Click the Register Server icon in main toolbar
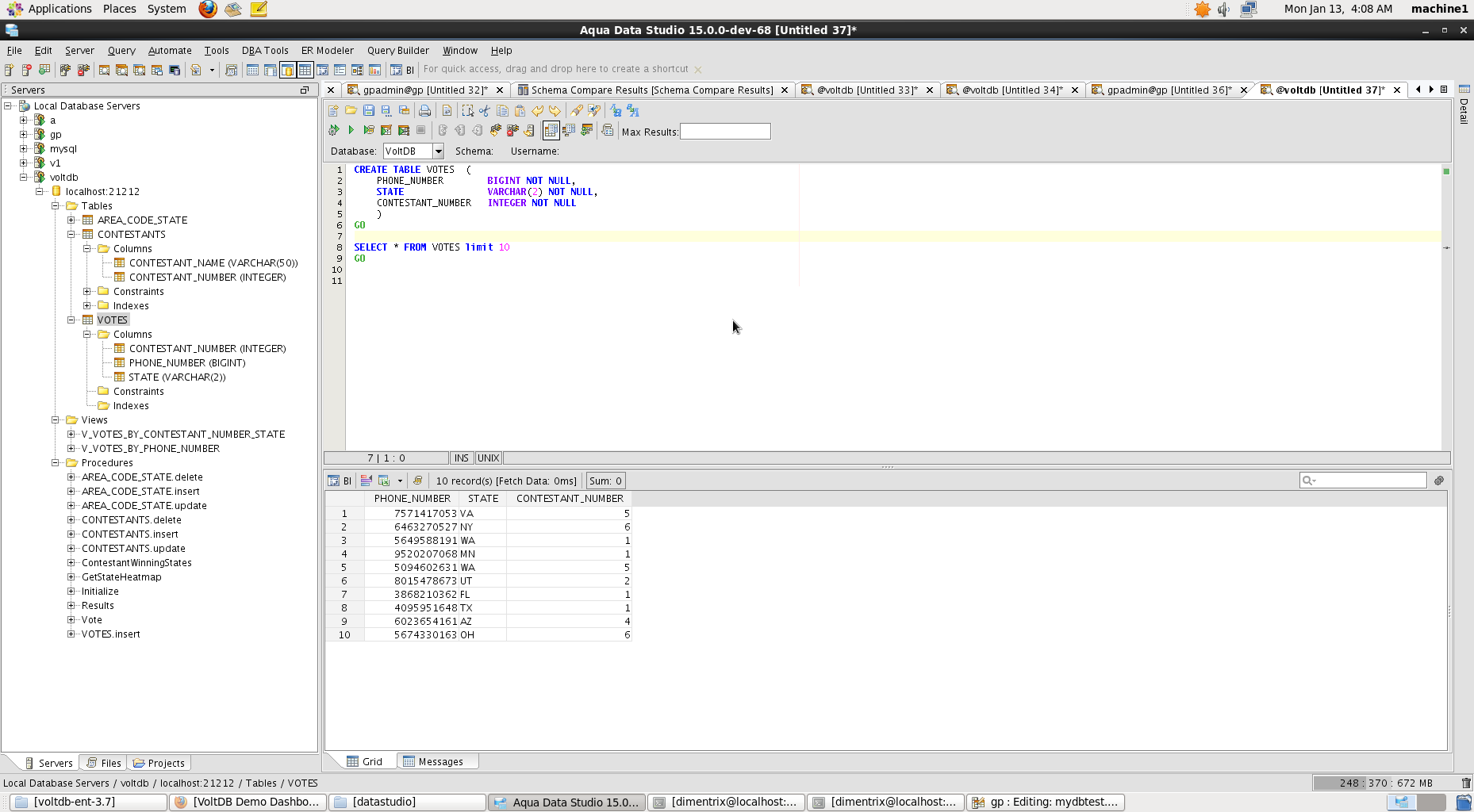 [10, 70]
